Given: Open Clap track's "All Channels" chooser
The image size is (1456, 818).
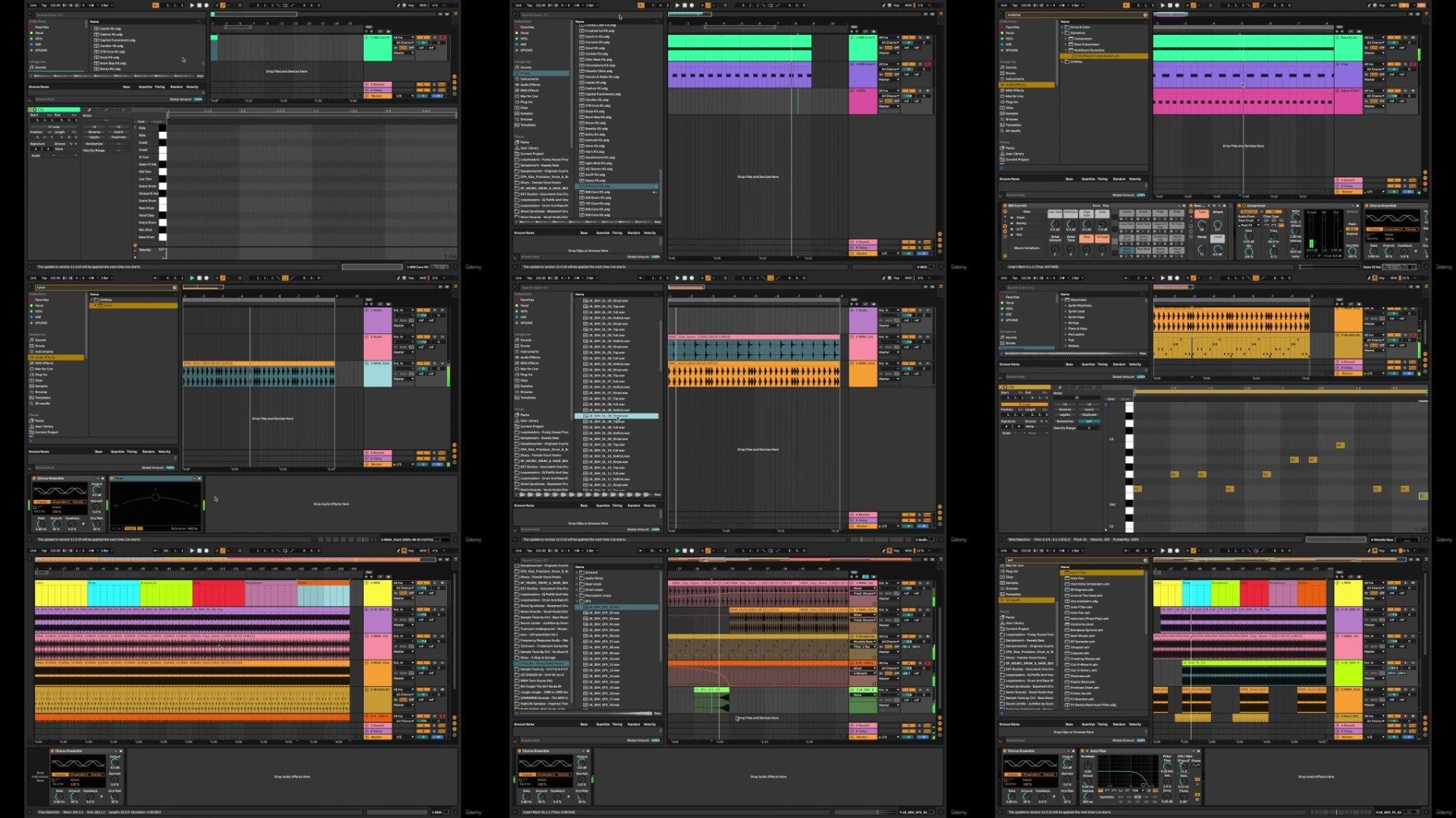Looking at the screenshot, I should click(x=1375, y=69).
